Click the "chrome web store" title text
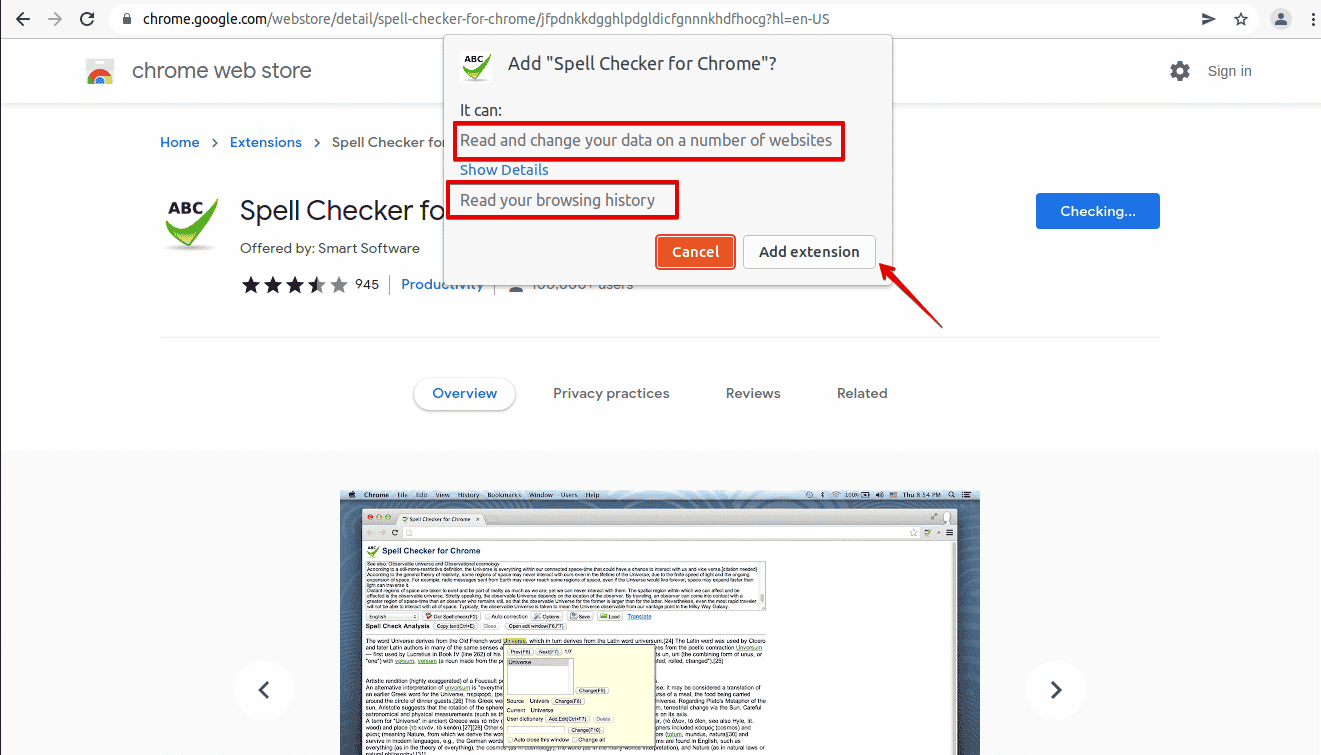This screenshot has width=1321, height=755. coord(222,71)
